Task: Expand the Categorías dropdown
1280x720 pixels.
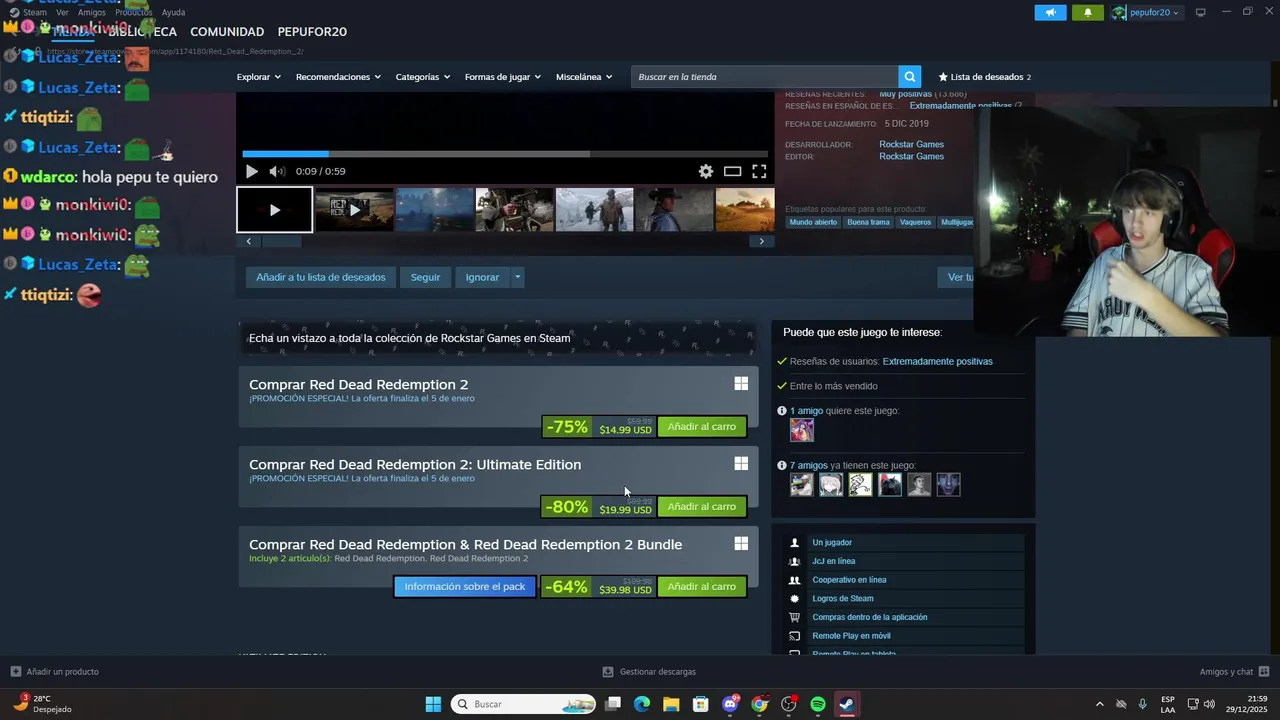Action: point(422,77)
